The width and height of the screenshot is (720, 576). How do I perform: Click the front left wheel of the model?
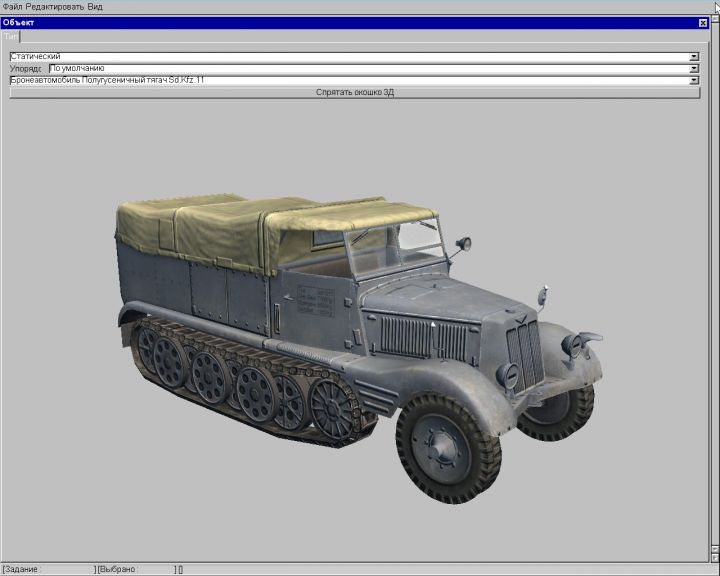coord(447,448)
